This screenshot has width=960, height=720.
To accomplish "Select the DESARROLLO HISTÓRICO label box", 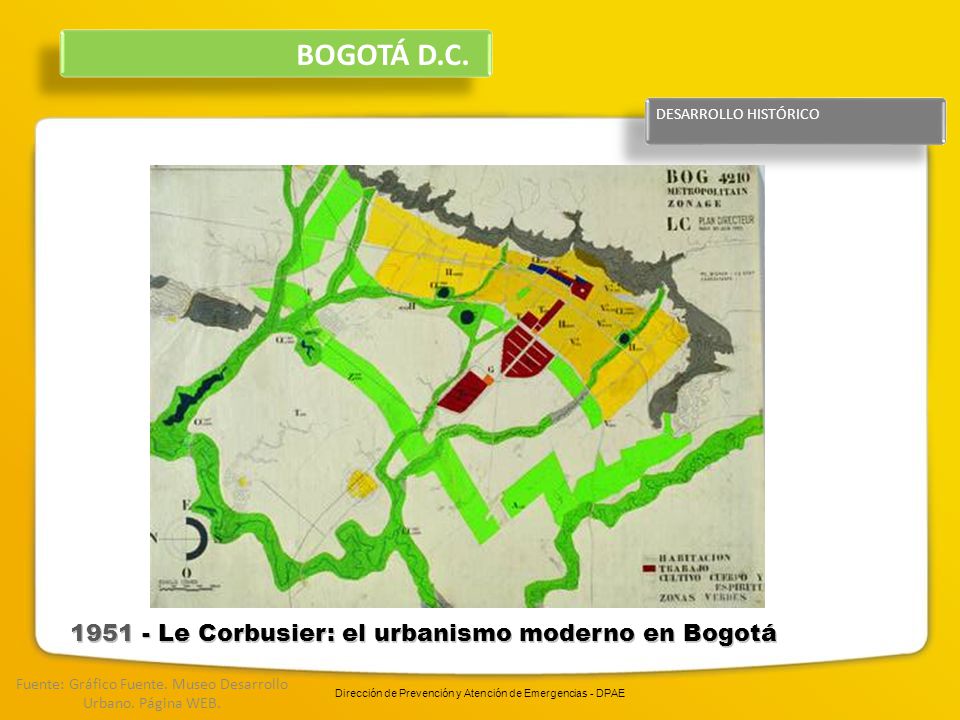I will pyautogui.click(x=795, y=121).
